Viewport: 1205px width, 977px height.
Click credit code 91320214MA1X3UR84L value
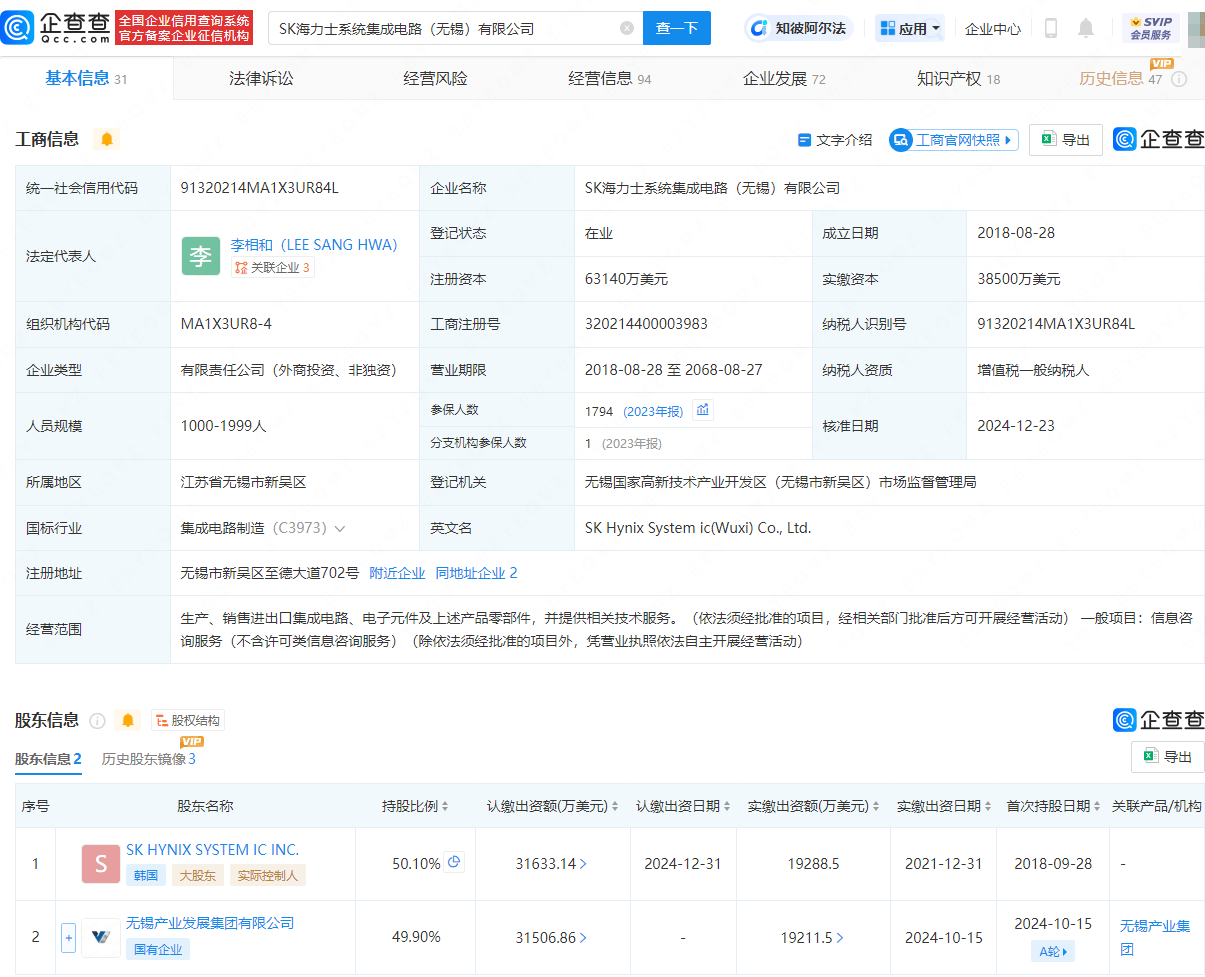(259, 188)
